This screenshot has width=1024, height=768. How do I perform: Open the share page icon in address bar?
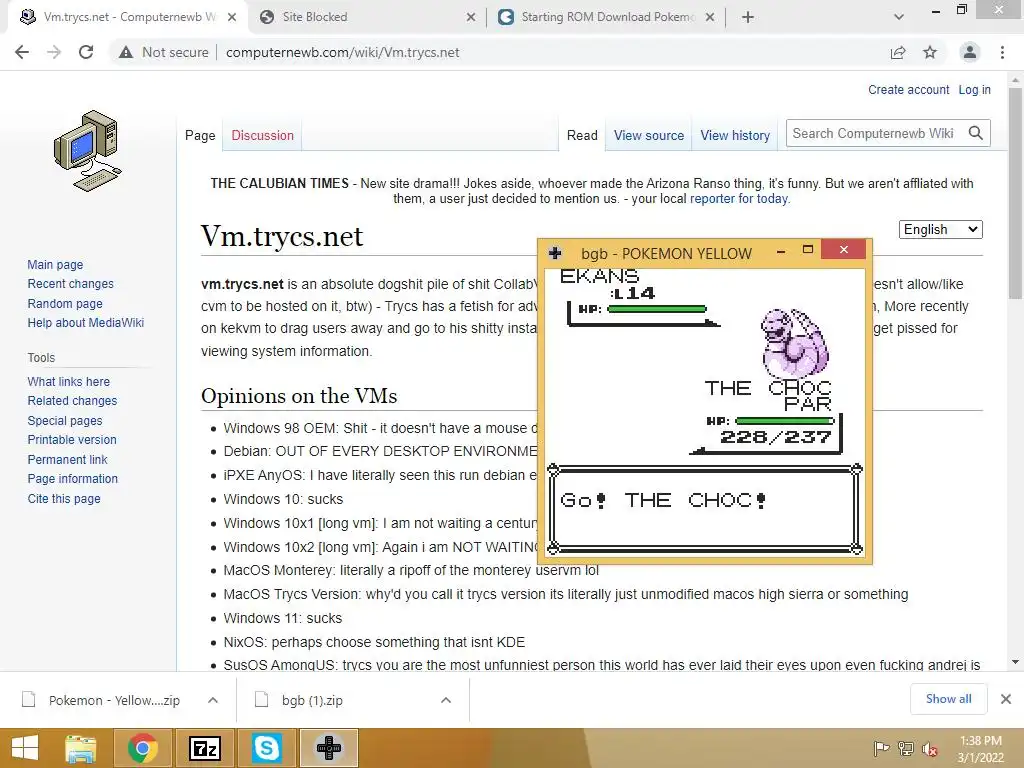(x=898, y=52)
